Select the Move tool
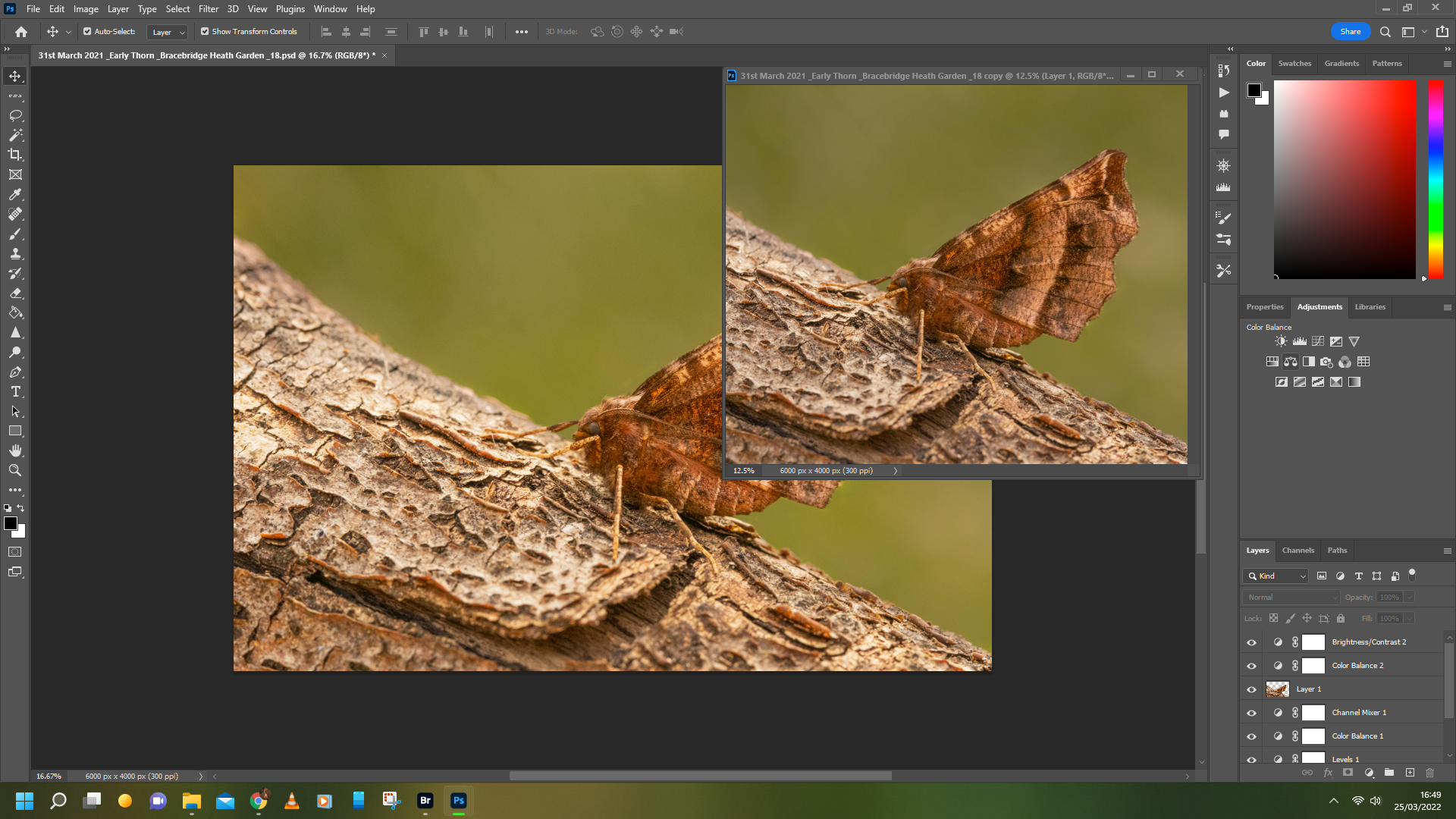The width and height of the screenshot is (1456, 819). (x=15, y=76)
